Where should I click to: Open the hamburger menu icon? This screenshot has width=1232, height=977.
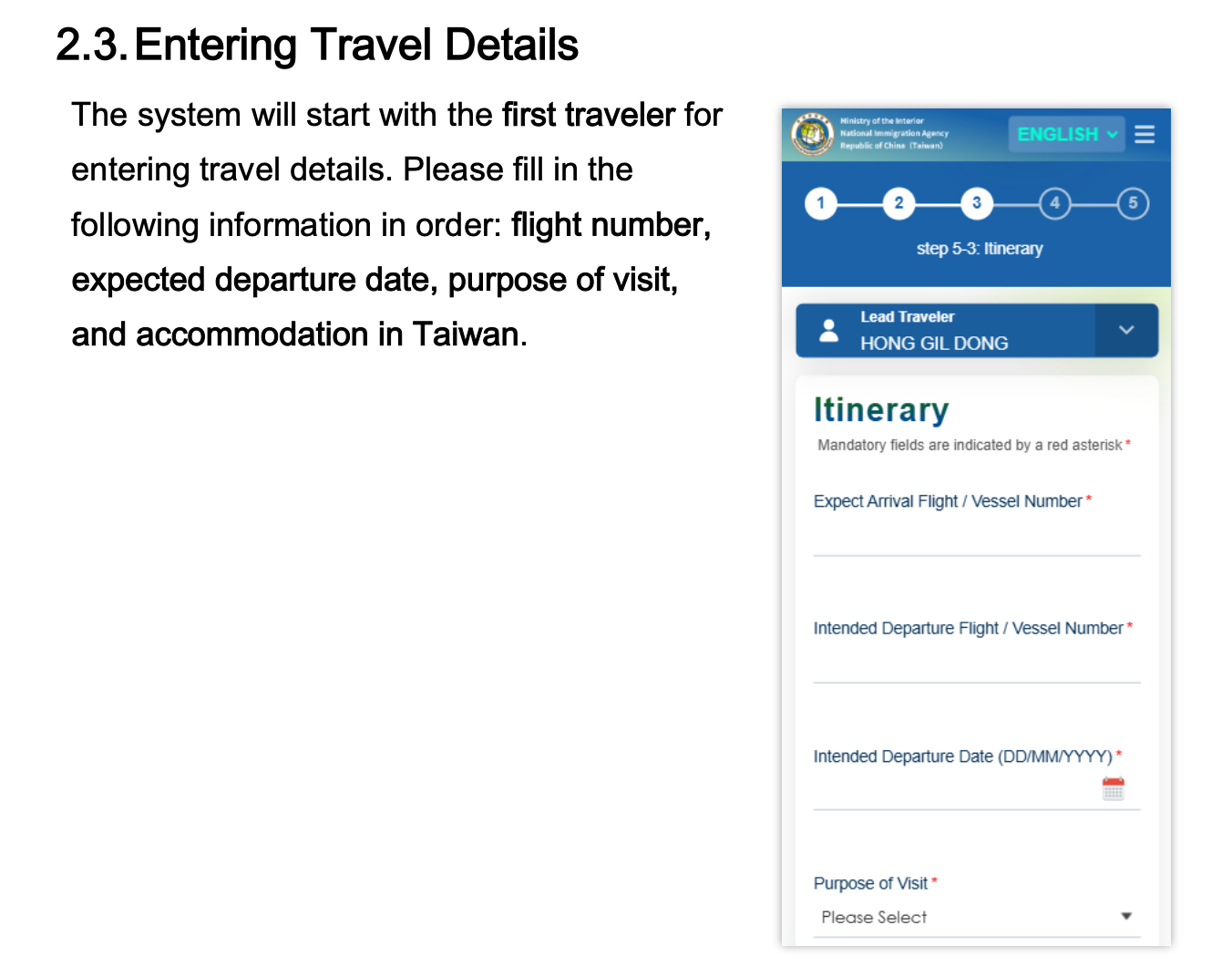1145,135
